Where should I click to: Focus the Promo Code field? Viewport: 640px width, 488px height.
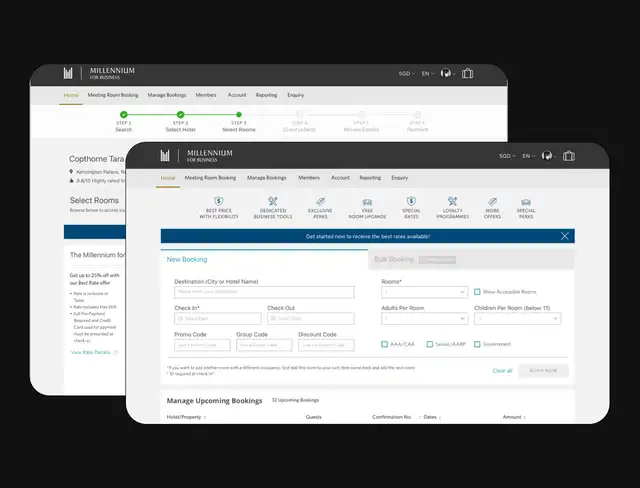[202, 345]
